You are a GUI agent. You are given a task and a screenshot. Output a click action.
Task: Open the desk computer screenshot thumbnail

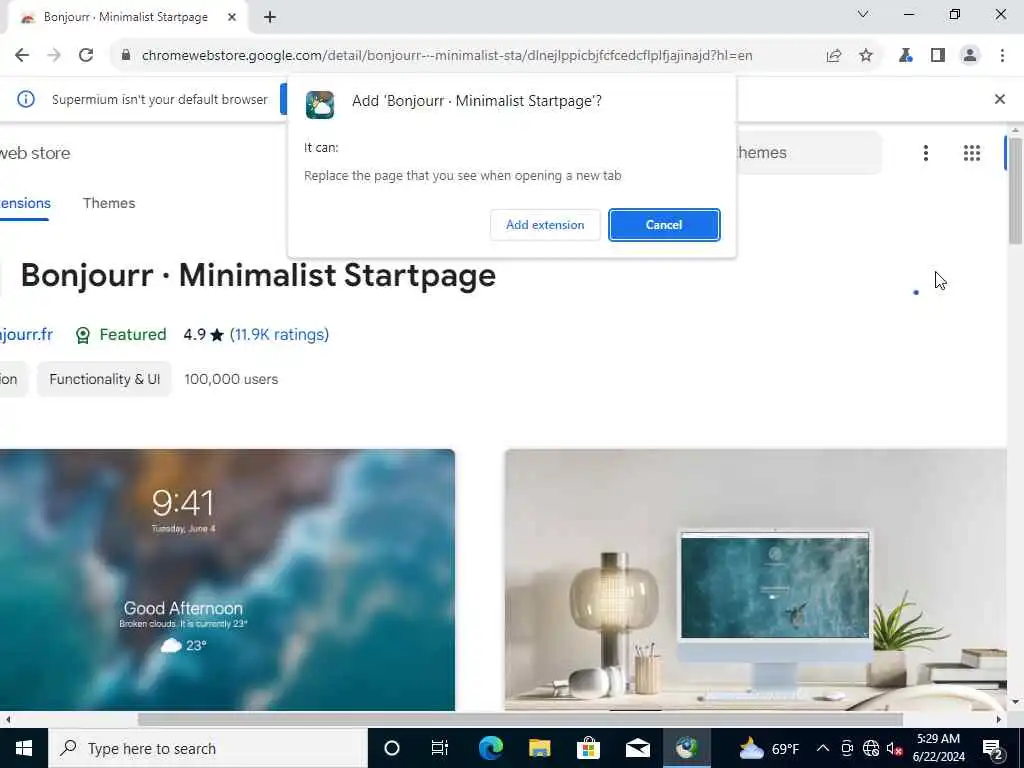click(x=756, y=580)
